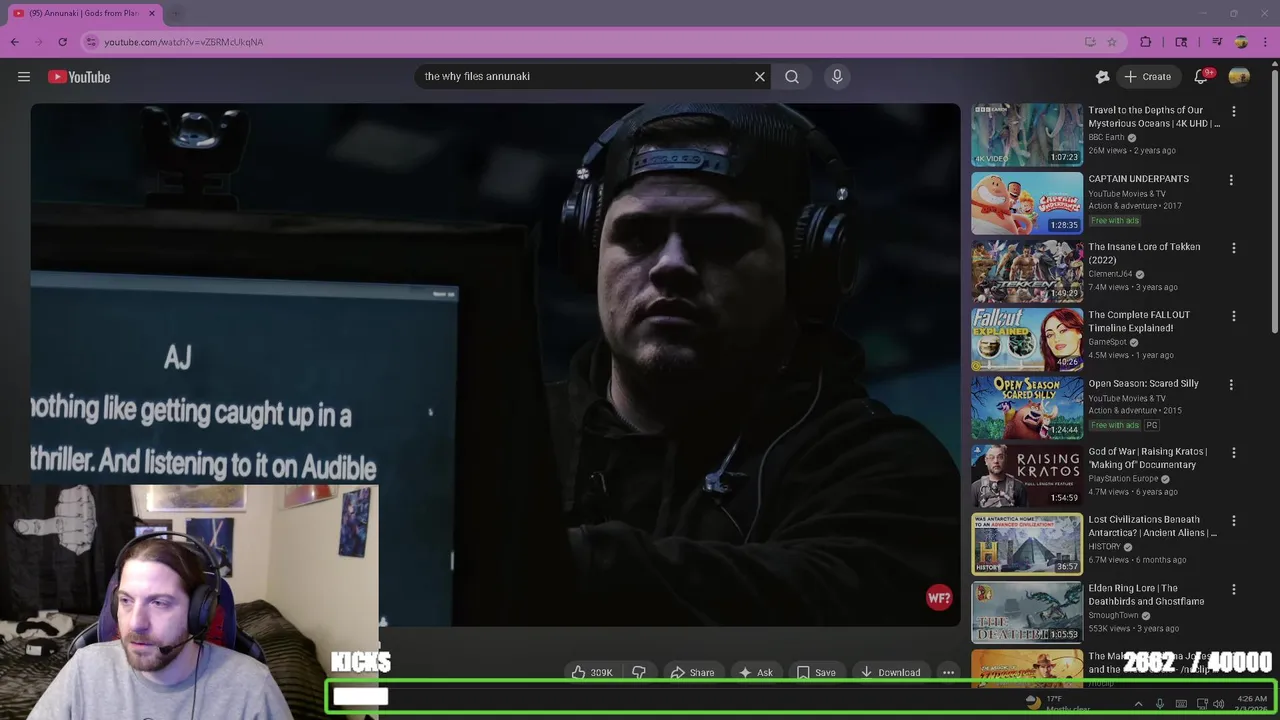Start voice search with the microphone
The image size is (1280, 720).
tap(837, 76)
